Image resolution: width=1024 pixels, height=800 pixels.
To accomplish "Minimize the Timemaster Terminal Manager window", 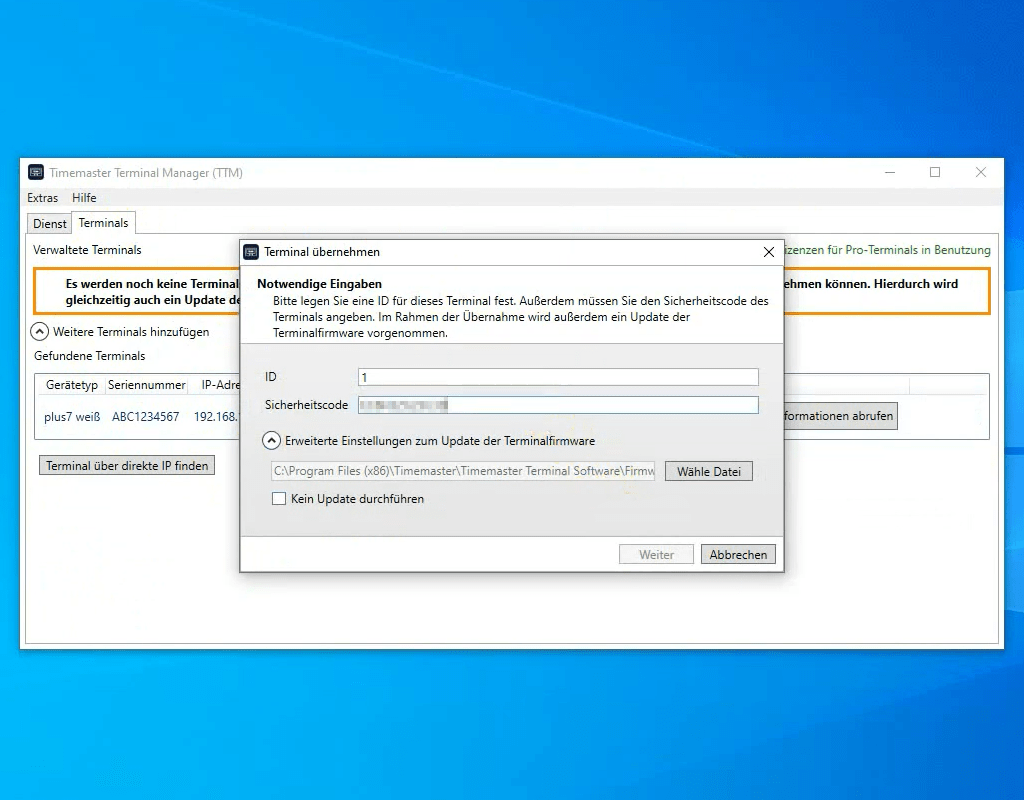I will tap(889, 172).
